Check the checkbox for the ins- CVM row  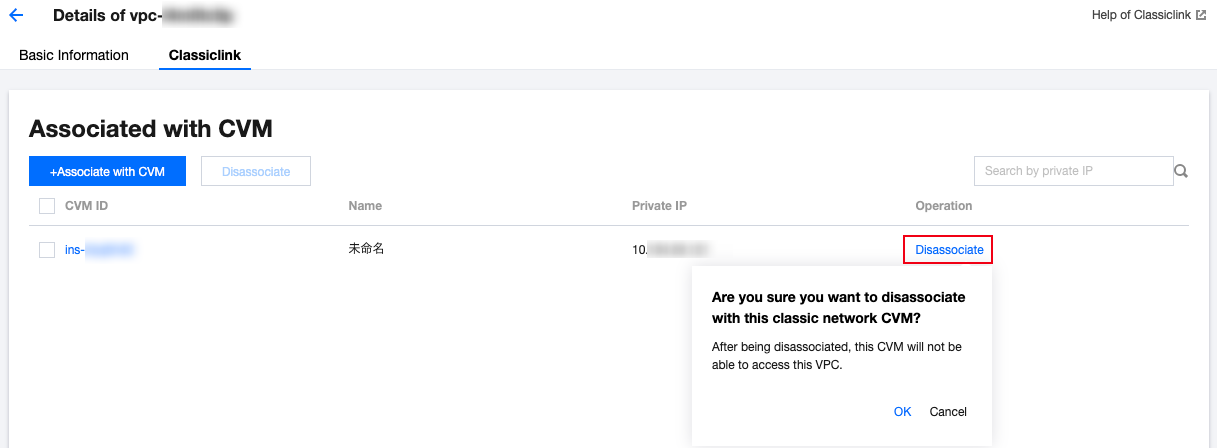click(x=47, y=250)
